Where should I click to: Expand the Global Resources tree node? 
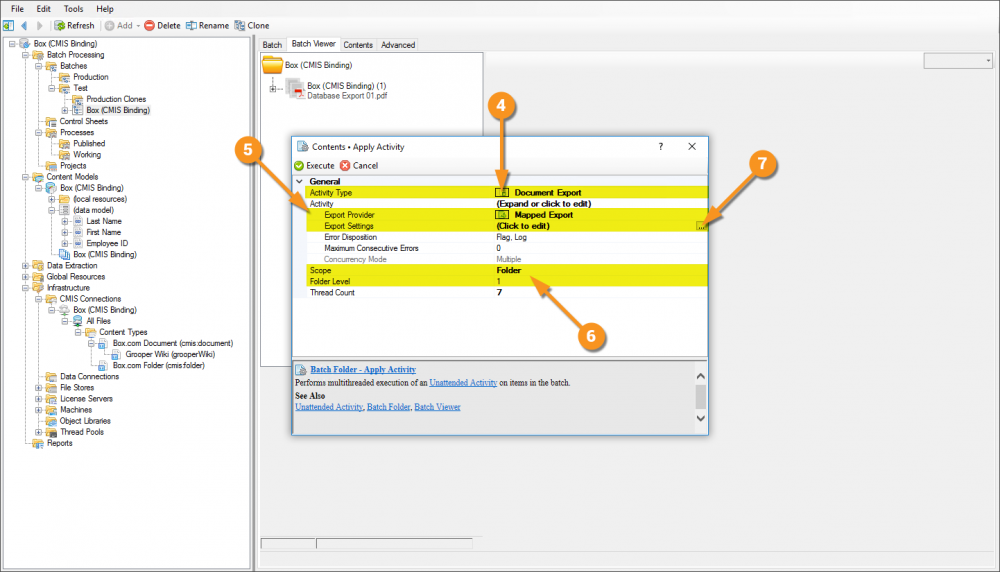[x=26, y=277]
